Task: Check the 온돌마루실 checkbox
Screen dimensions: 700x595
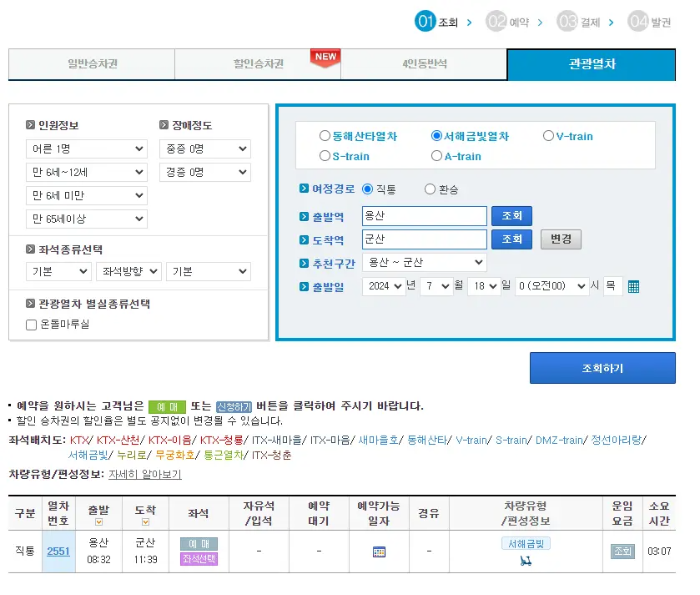Action: [31, 325]
